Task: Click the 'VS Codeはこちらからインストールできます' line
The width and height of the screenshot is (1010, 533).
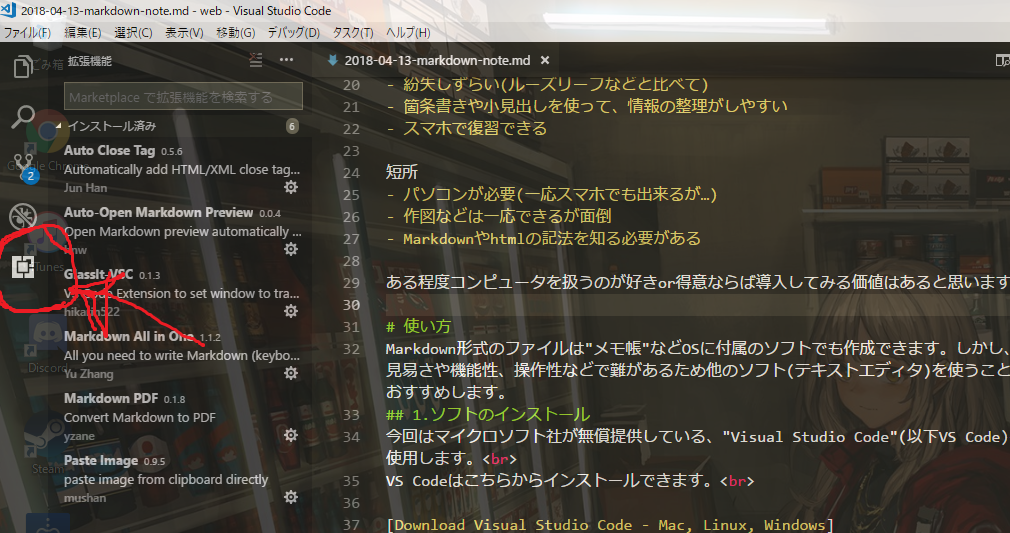Action: pyautogui.click(x=569, y=481)
